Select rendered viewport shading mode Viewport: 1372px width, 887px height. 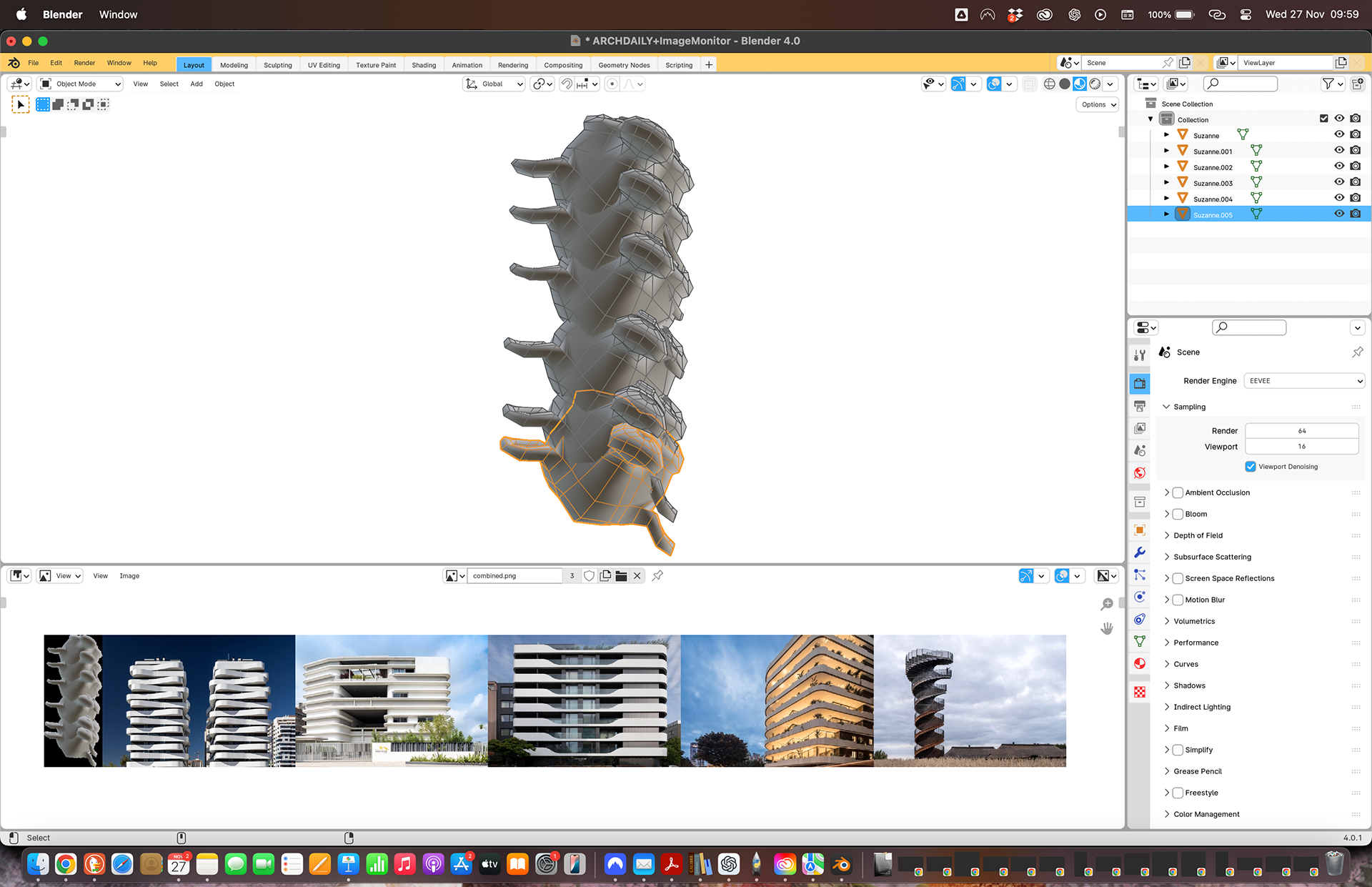pyautogui.click(x=1095, y=84)
